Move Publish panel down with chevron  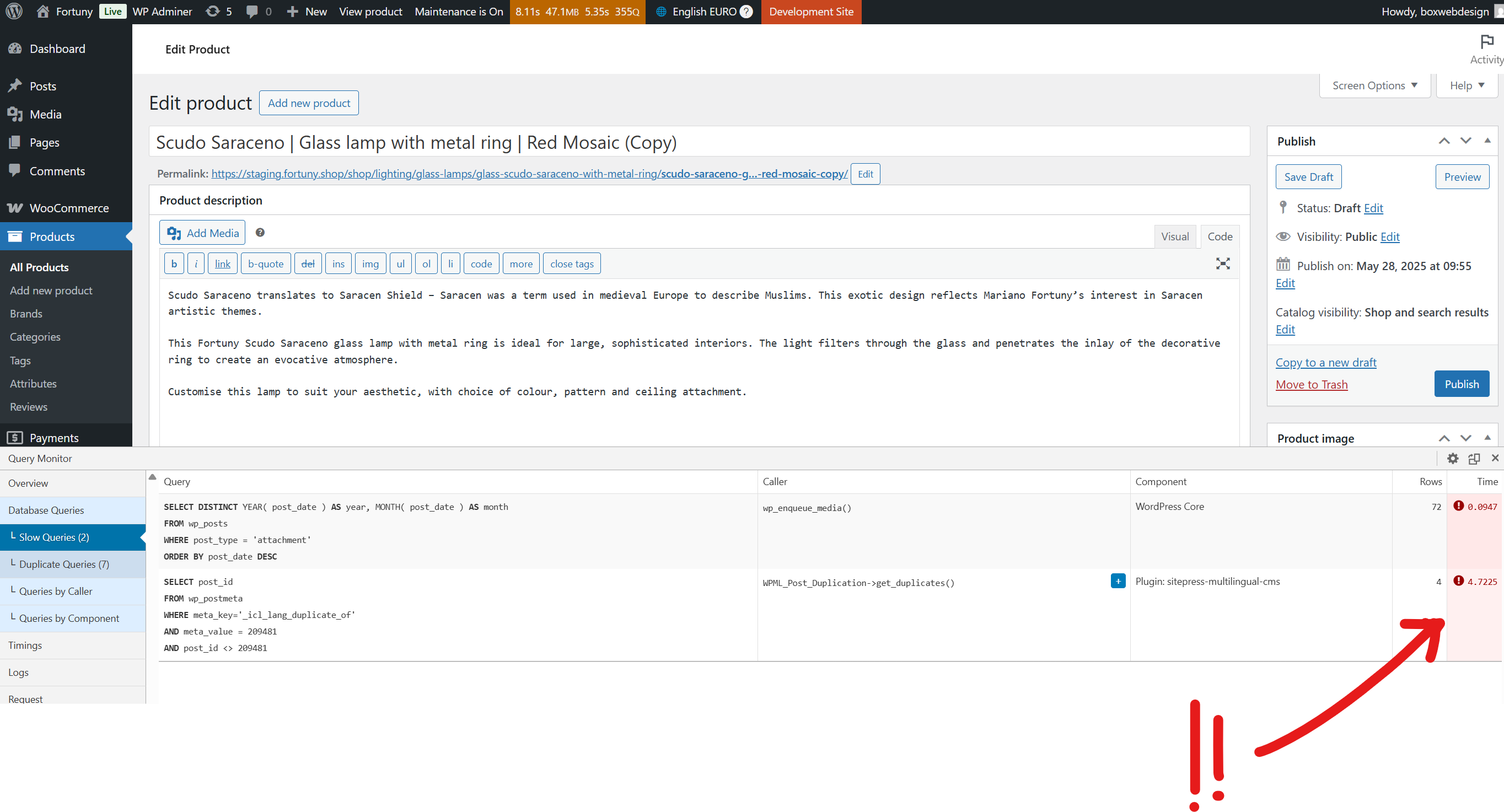point(1465,141)
